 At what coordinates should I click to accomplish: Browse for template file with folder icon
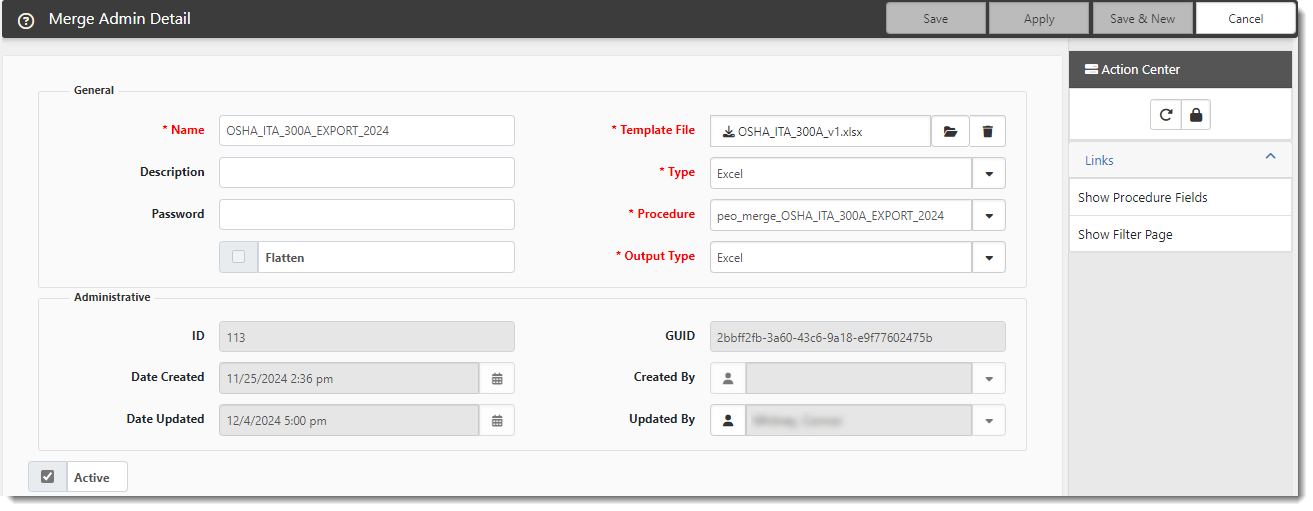tap(950, 131)
